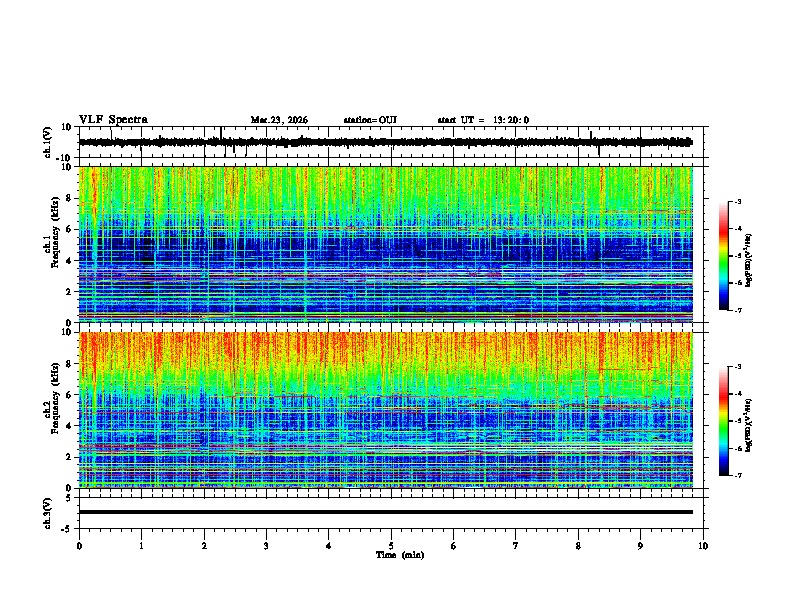Click the "-7" tick on ch.1 color bar
792x612 pixels.
(x=738, y=310)
